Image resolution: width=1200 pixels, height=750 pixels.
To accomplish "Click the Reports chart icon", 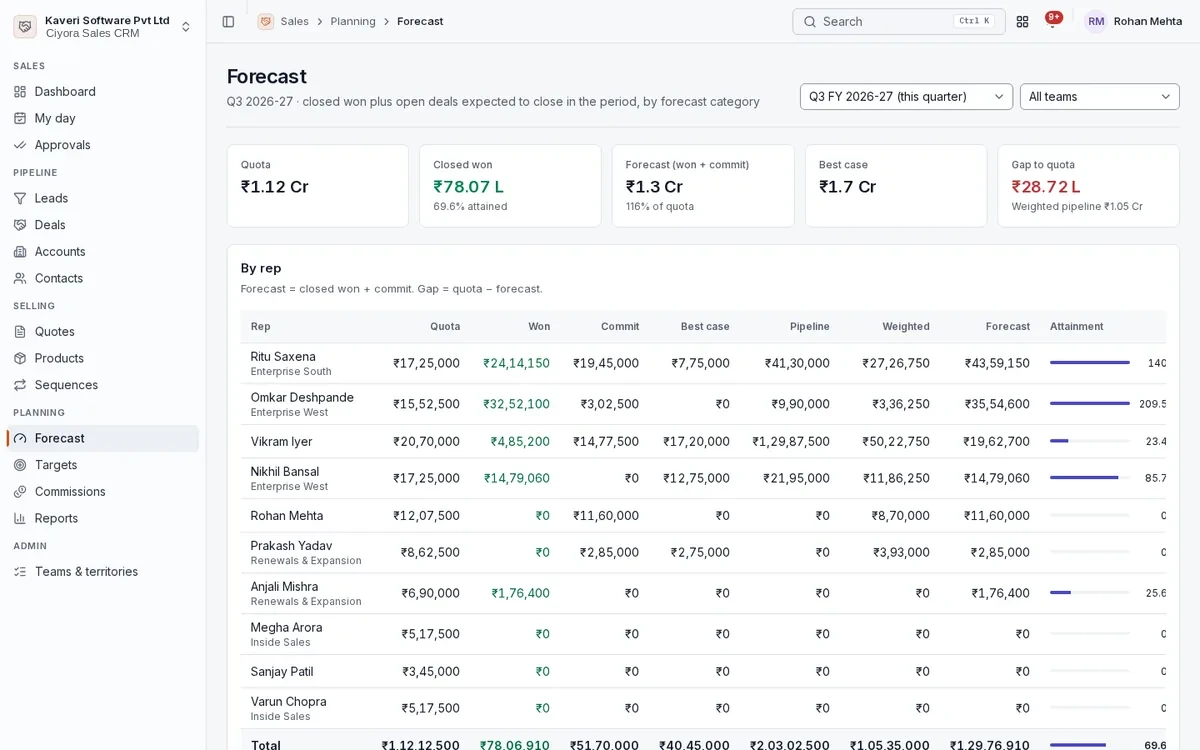I will (20, 518).
